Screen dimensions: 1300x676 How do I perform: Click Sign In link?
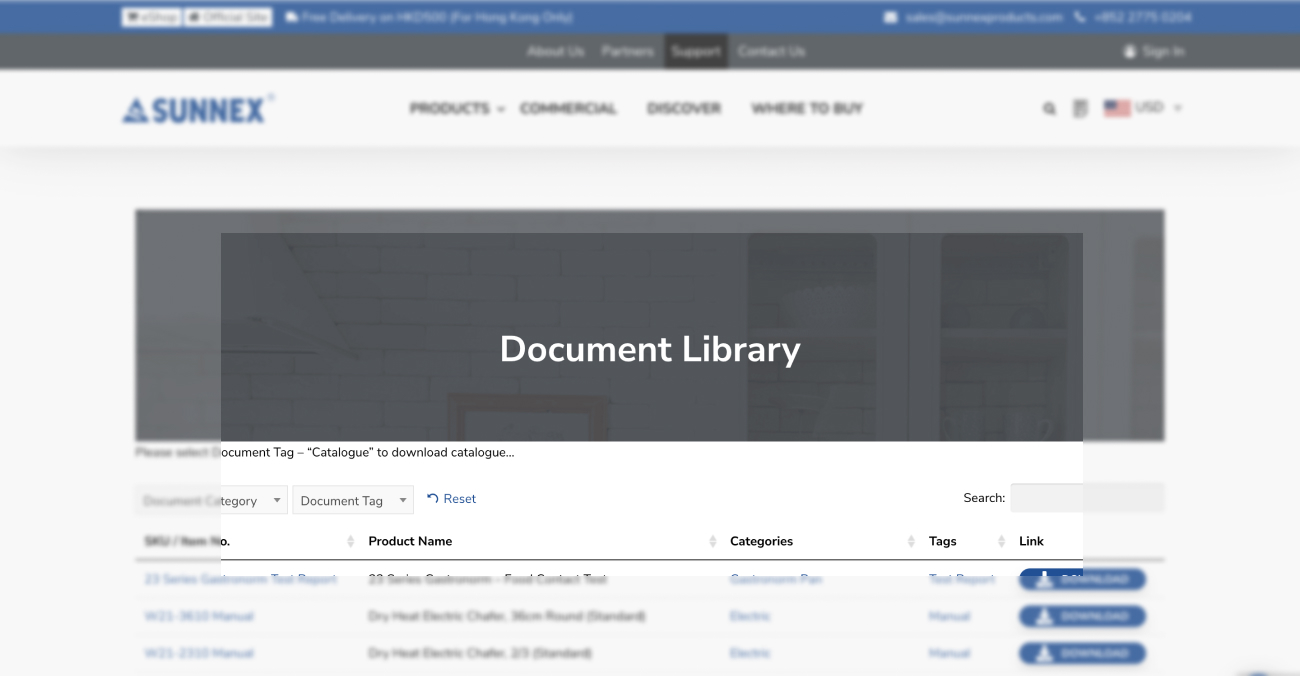coord(1154,51)
